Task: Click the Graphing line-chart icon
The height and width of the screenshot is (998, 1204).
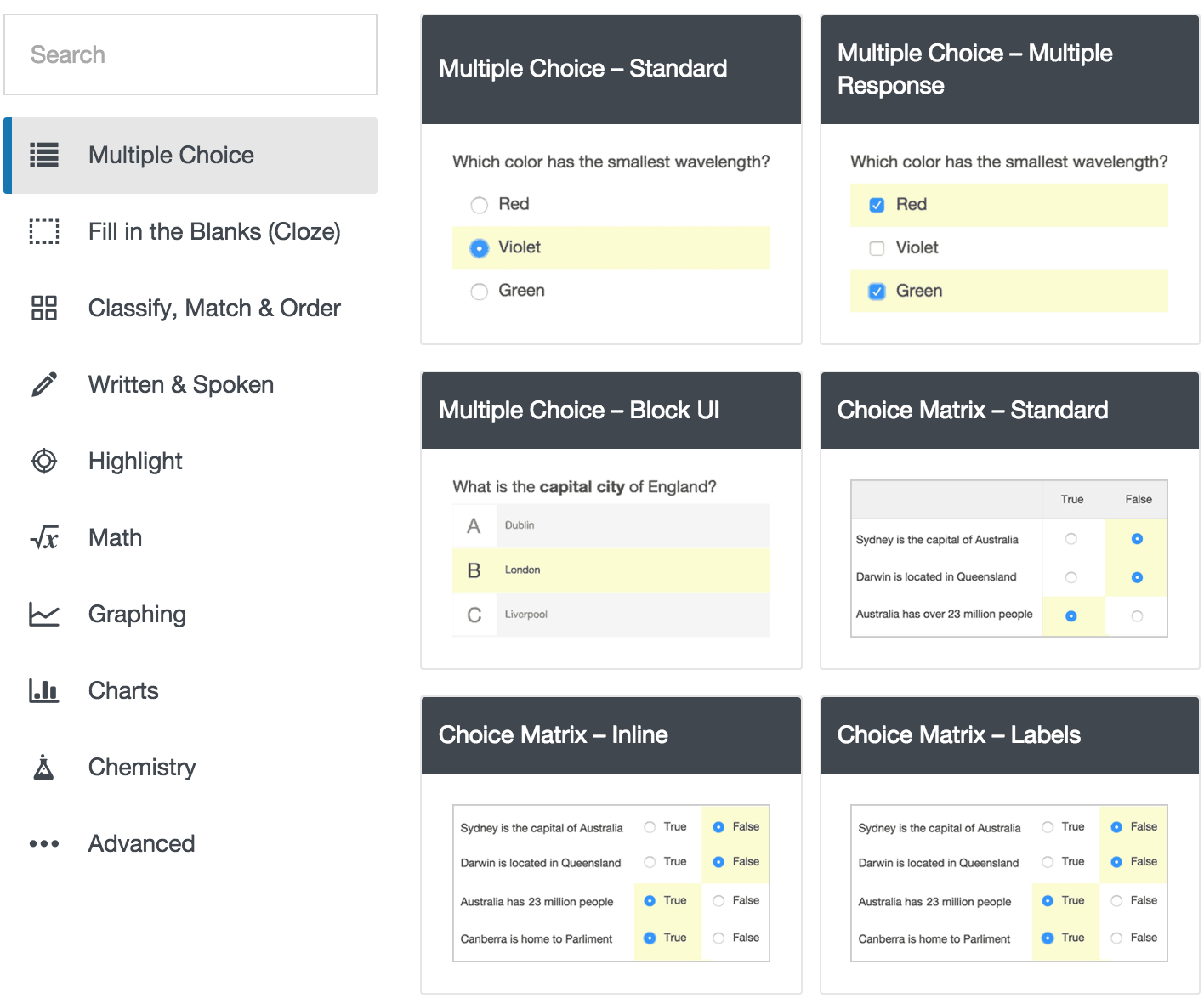Action: tap(44, 614)
